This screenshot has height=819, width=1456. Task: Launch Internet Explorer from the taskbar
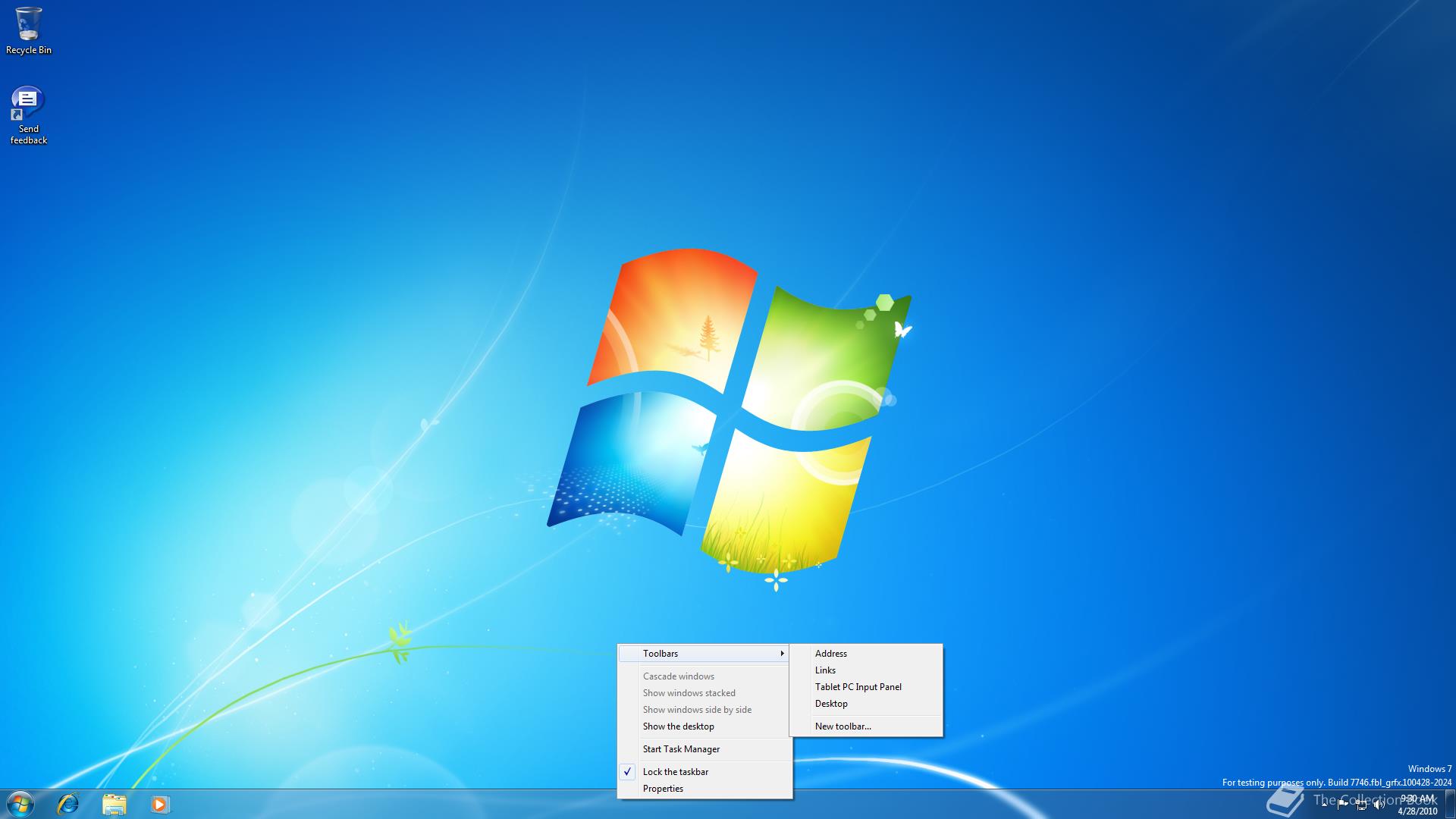(68, 804)
